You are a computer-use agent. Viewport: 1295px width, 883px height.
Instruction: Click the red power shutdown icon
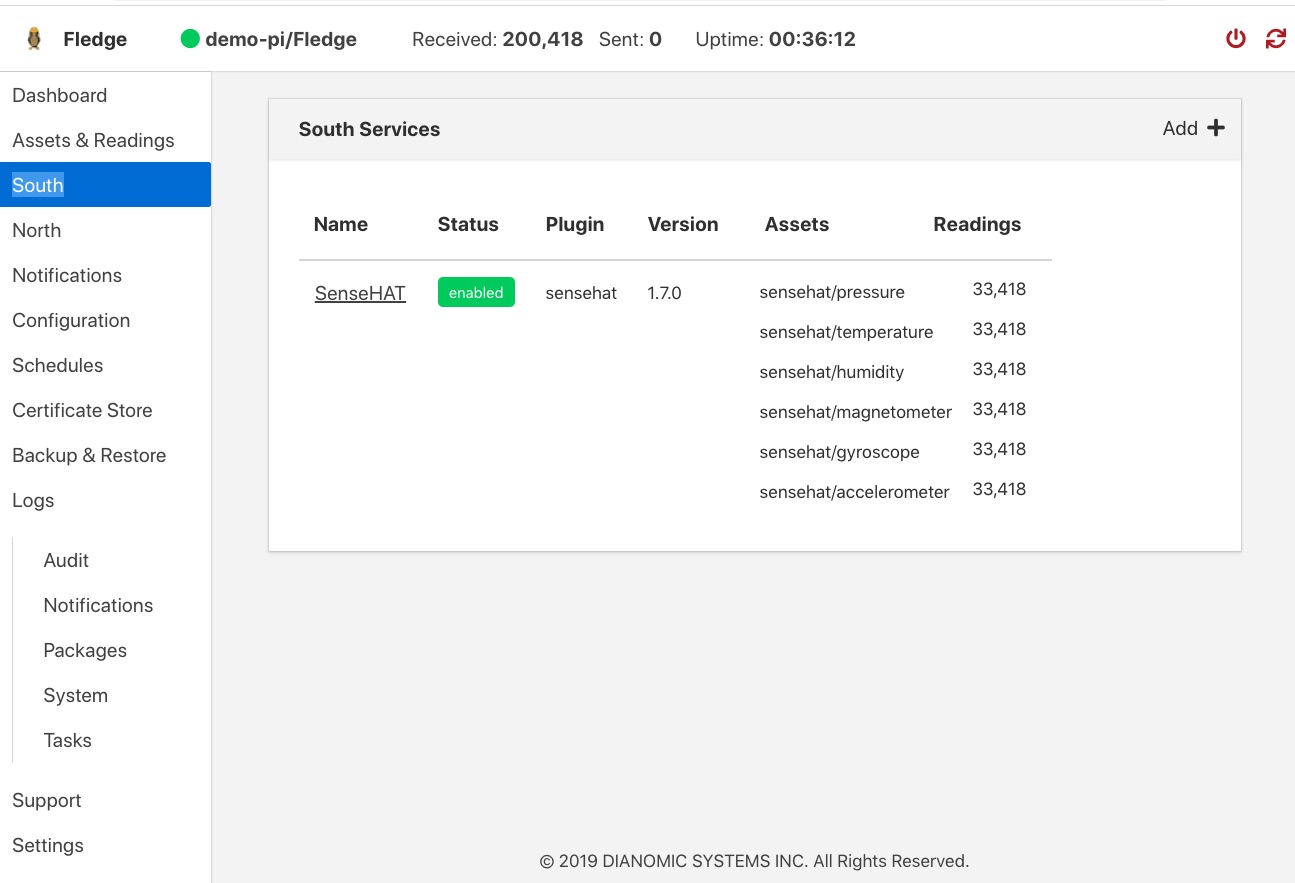pos(1236,39)
